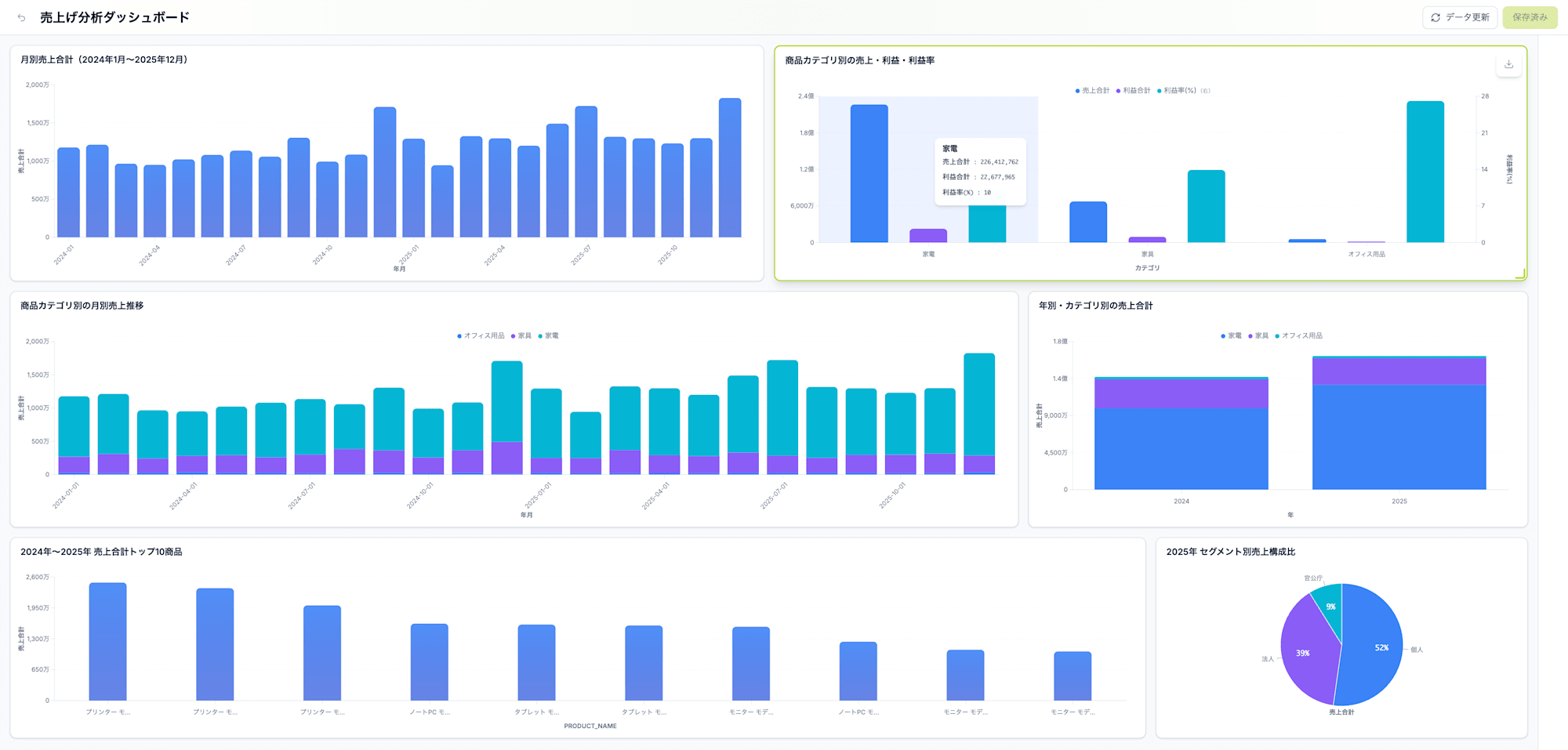The width and height of the screenshot is (1568, 750).
Task: Click the 2025年 セグメント別売上構成比 title
Action: pos(1231,552)
